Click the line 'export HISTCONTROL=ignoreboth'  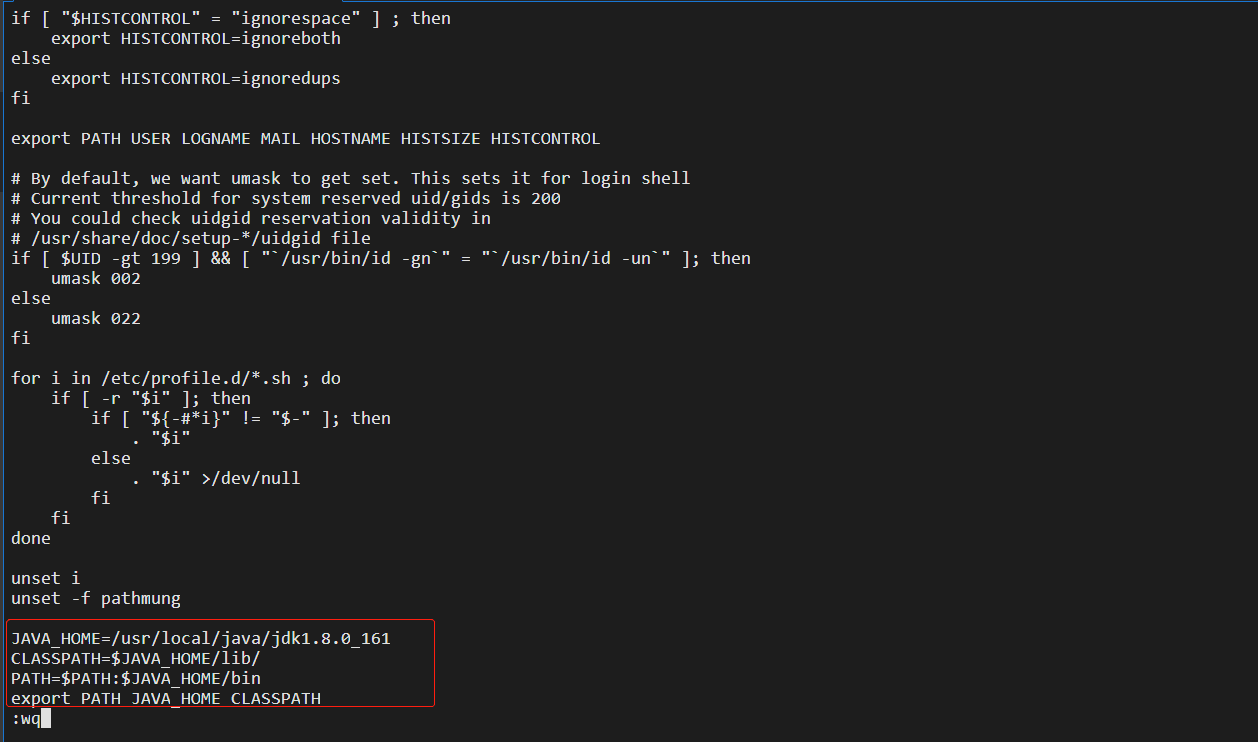(x=196, y=38)
